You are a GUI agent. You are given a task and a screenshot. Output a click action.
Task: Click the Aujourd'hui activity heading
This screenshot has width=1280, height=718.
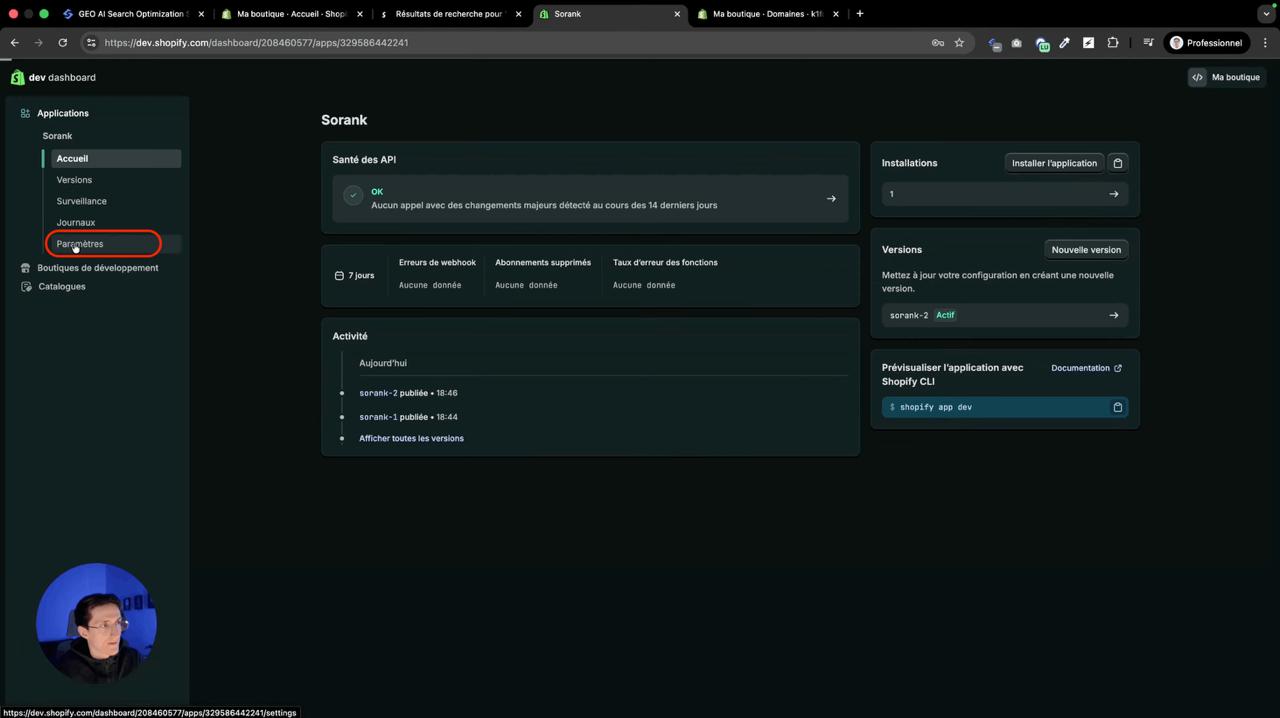click(383, 363)
